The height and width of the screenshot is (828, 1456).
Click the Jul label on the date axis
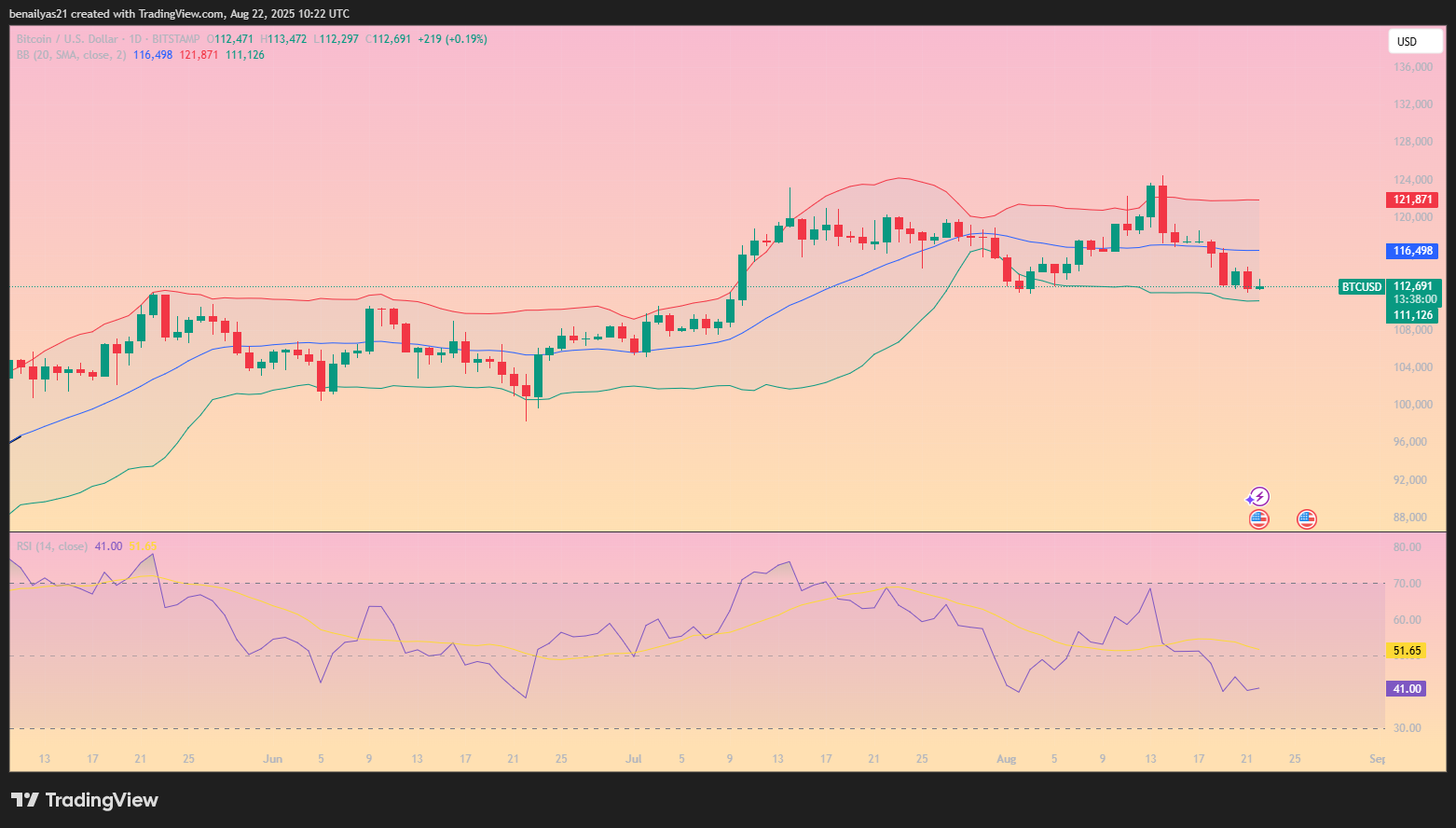click(x=633, y=759)
